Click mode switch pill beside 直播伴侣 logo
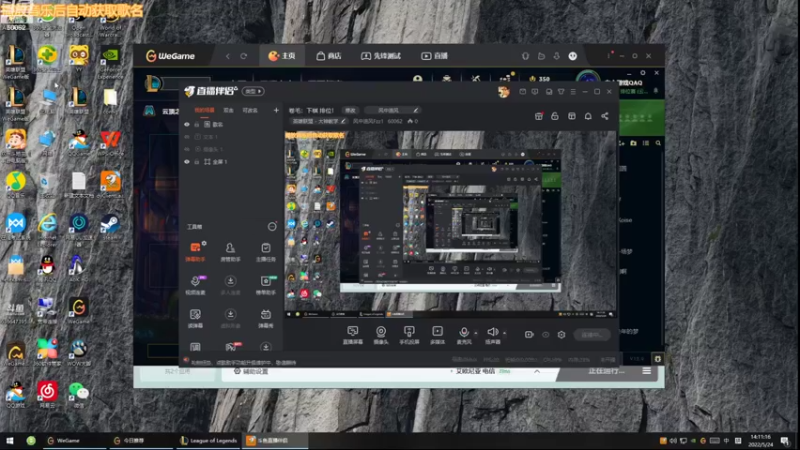Viewport: 800px width, 450px height. pos(253,91)
